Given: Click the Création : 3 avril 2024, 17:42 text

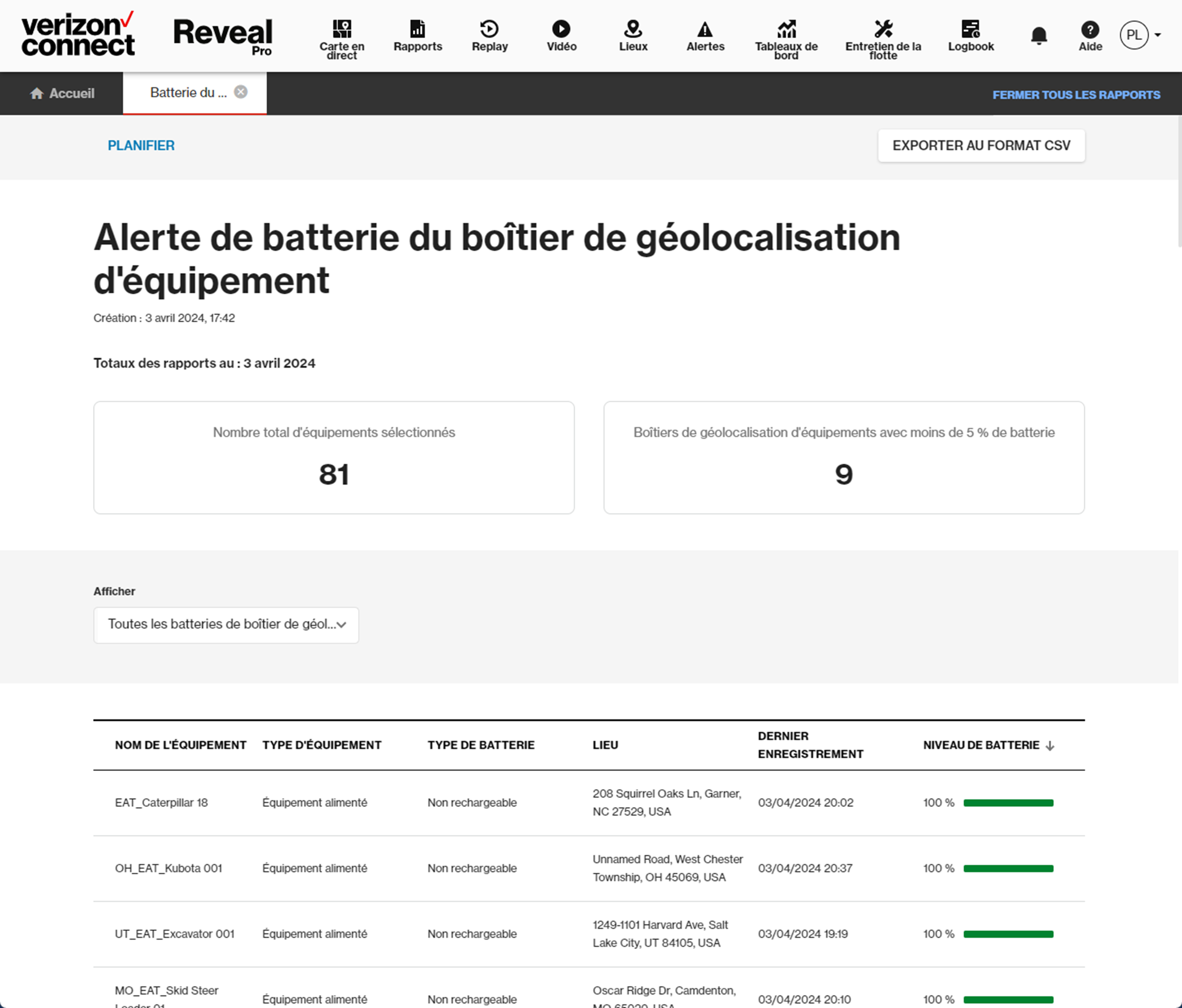Looking at the screenshot, I should pyautogui.click(x=164, y=318).
